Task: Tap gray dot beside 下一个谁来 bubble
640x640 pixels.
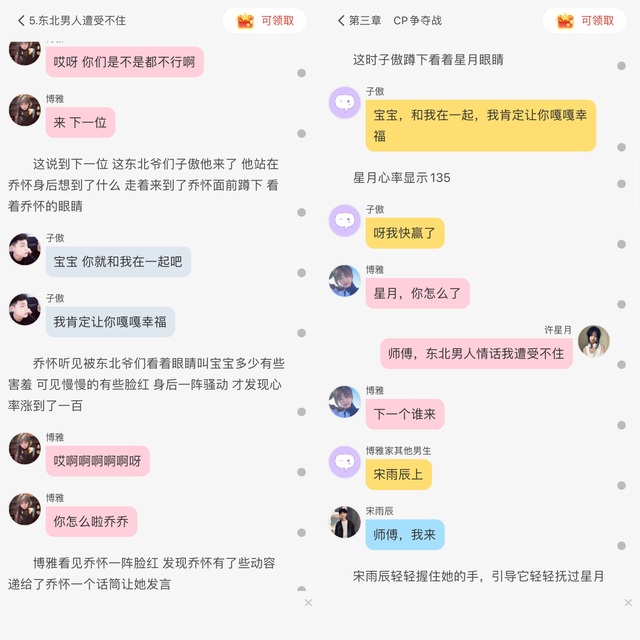Action: (622, 425)
